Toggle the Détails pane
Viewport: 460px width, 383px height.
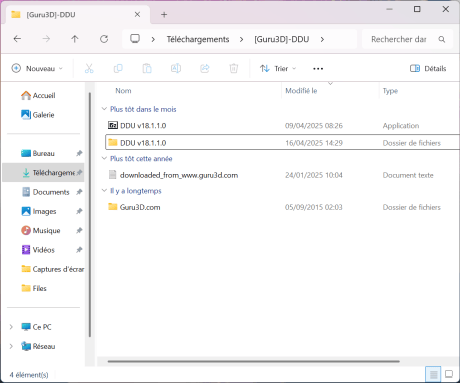click(428, 68)
